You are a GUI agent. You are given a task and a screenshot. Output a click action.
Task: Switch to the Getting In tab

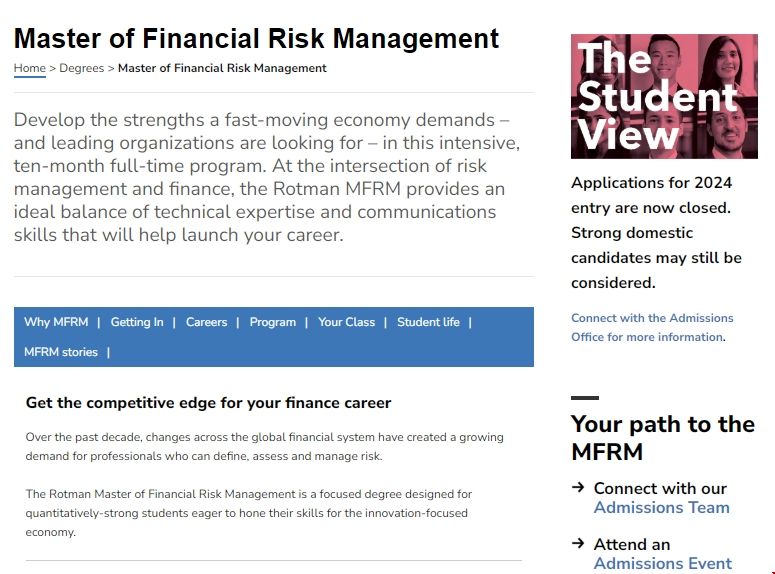137,322
